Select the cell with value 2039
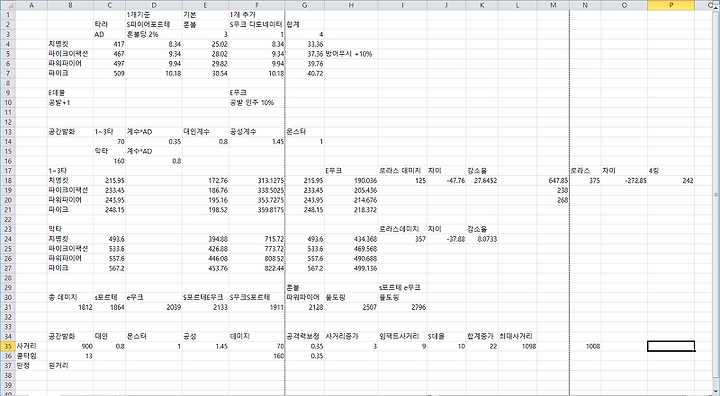Viewport: 720px width, 396px height. click(154, 307)
